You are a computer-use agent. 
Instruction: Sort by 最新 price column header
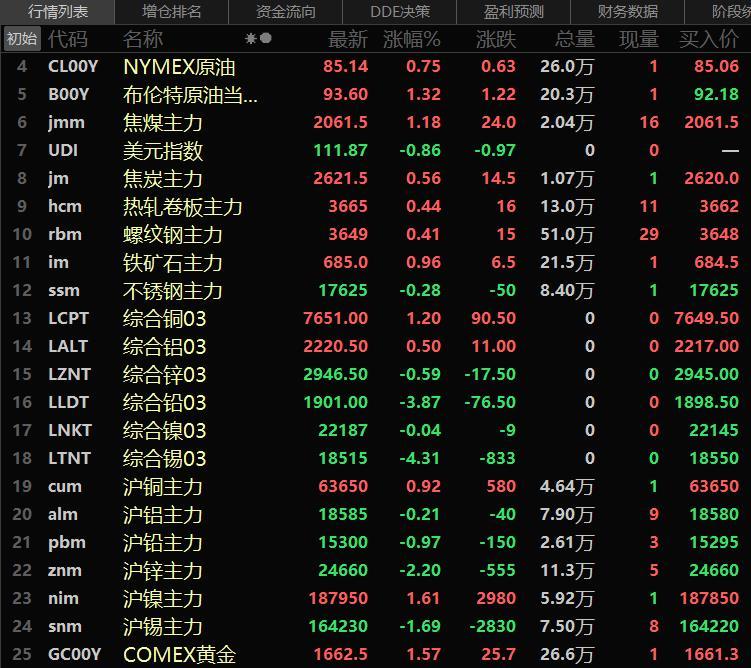coord(348,39)
